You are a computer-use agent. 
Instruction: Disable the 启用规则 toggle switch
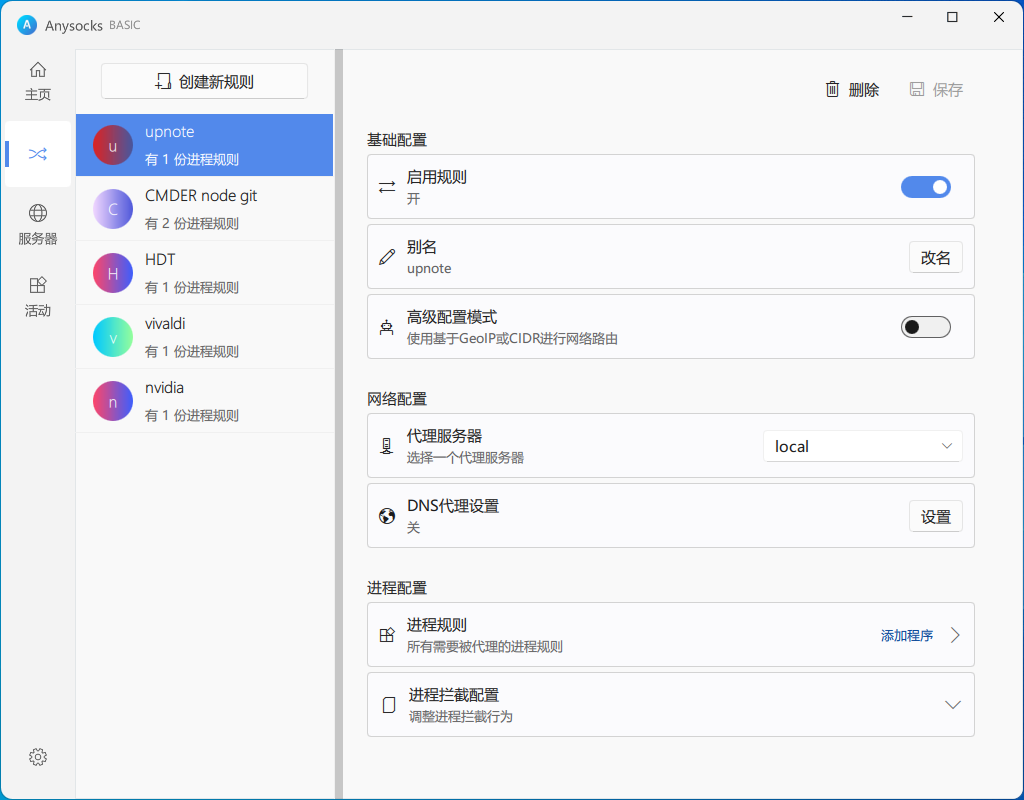[925, 187]
